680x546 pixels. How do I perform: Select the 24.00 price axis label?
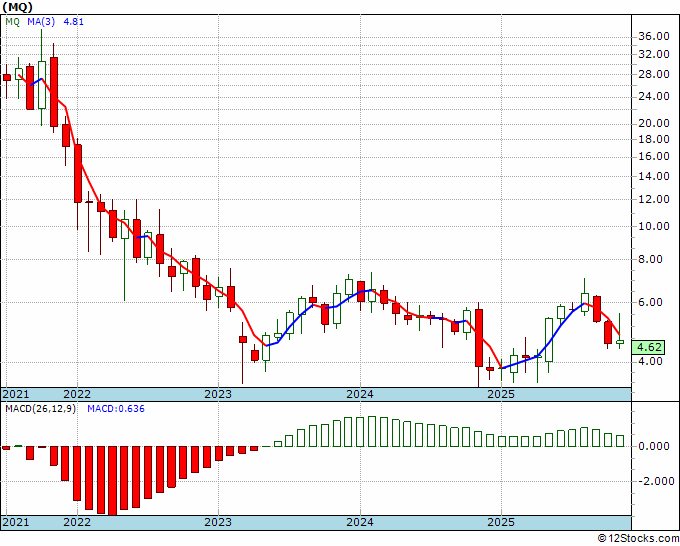pyautogui.click(x=654, y=96)
